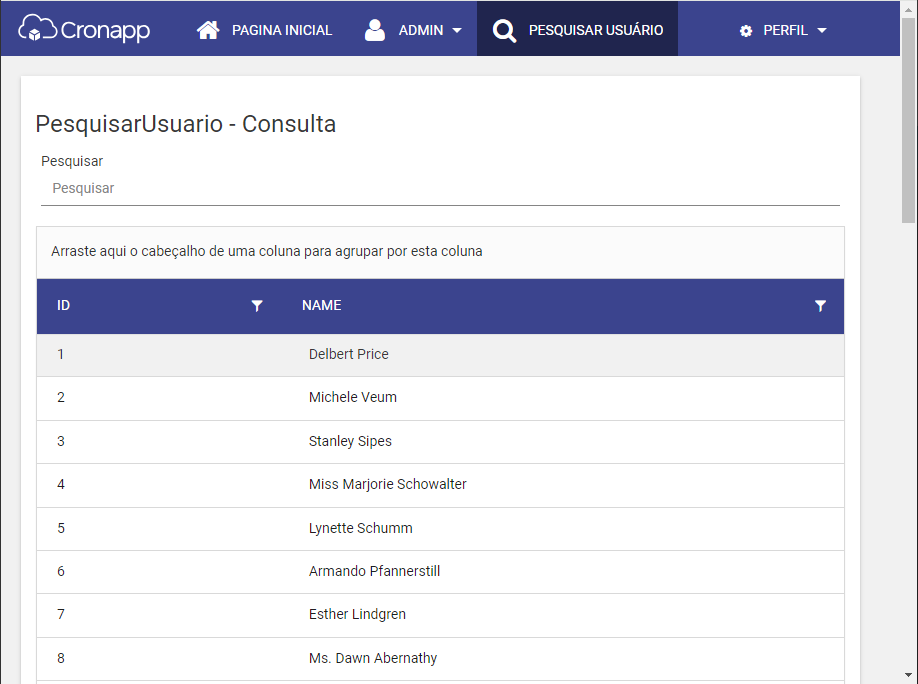Select the Michele Veum row

[440, 398]
